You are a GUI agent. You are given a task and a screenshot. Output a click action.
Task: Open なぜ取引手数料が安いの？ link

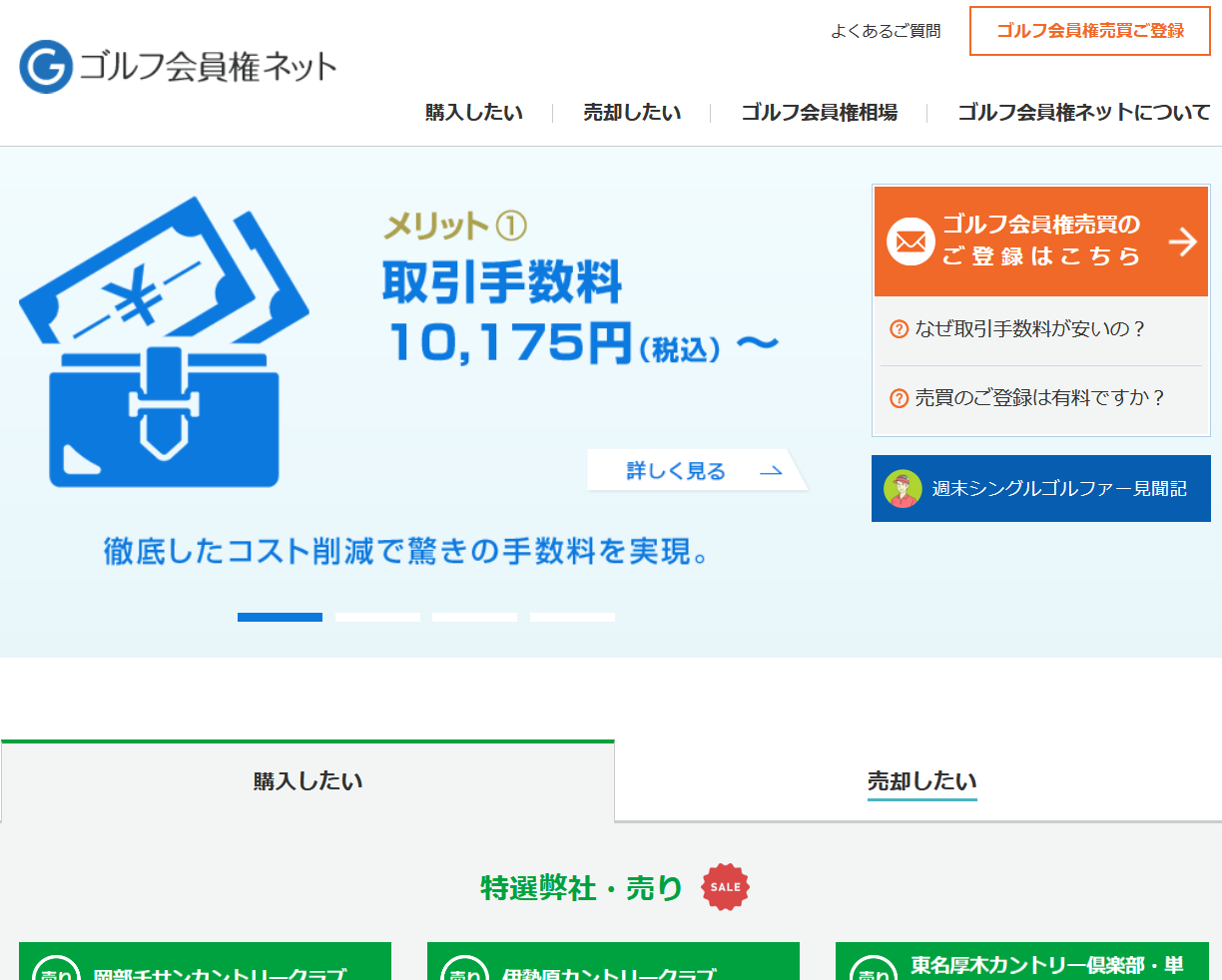click(x=1031, y=329)
